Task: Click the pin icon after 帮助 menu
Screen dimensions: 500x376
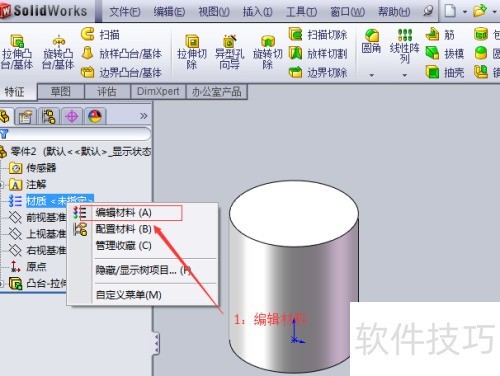Action: tap(428, 11)
